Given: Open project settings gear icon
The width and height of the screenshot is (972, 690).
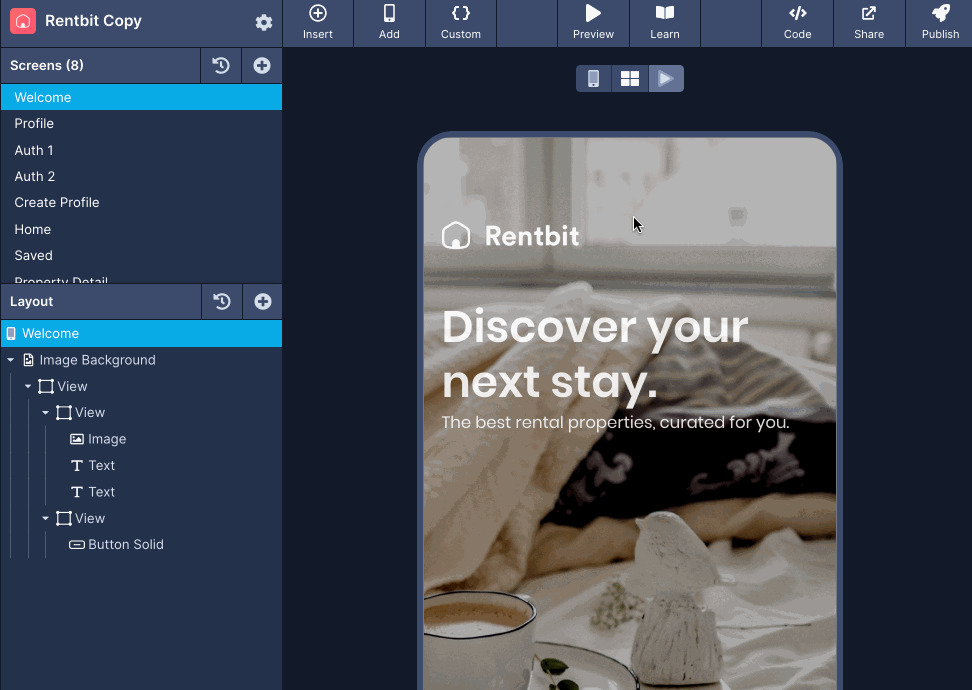Looking at the screenshot, I should [x=263, y=23].
